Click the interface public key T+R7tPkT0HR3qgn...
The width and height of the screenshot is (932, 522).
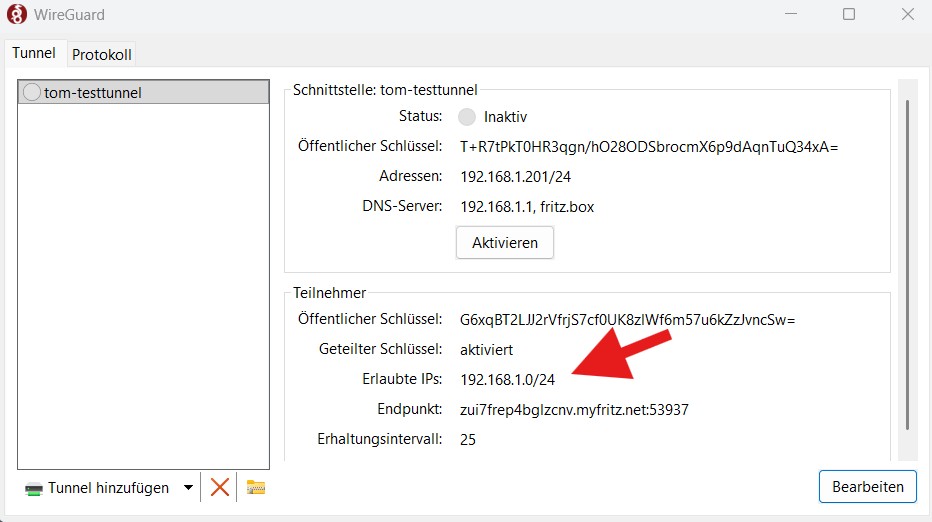click(648, 147)
